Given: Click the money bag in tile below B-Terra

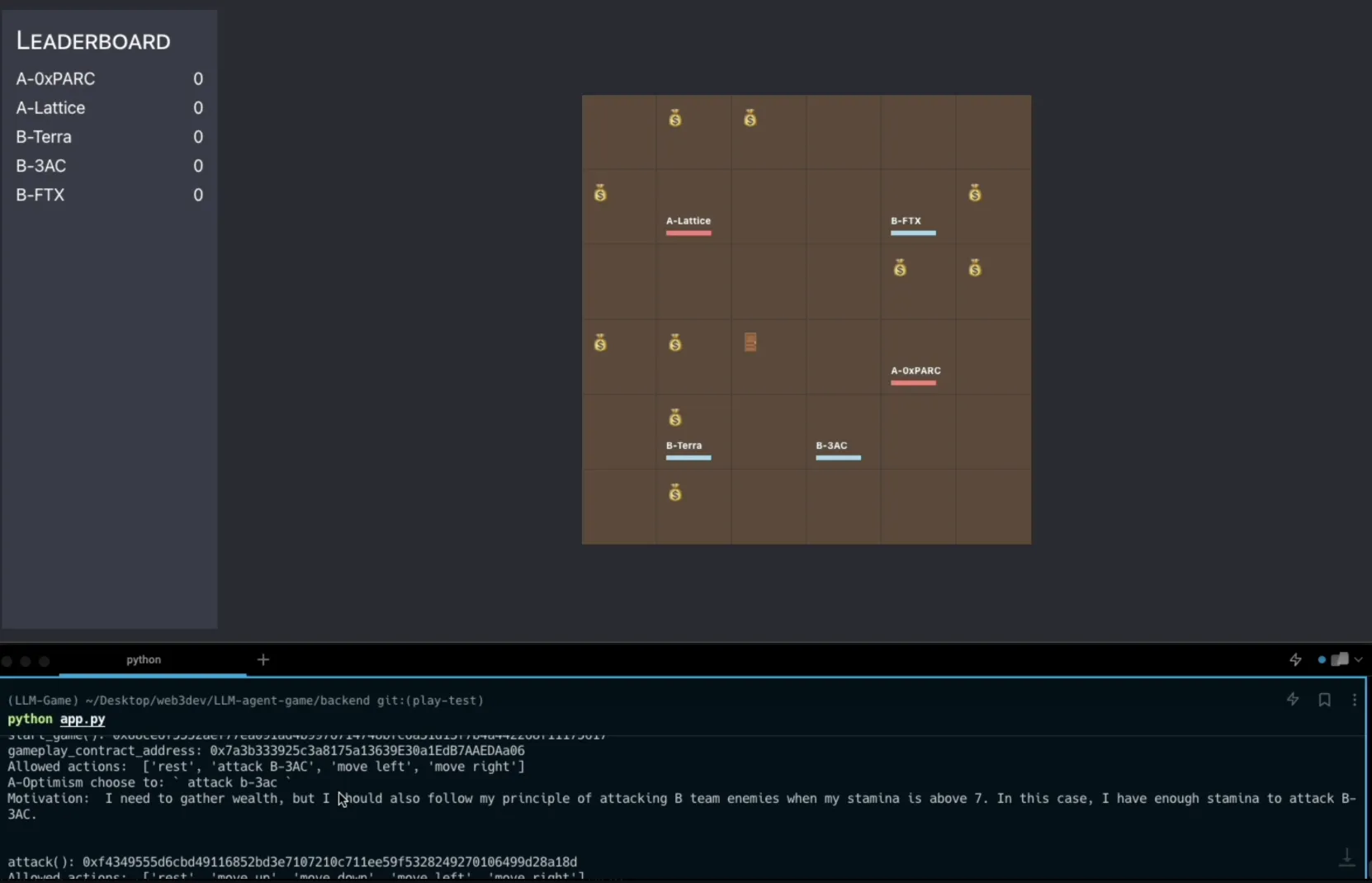Looking at the screenshot, I should point(675,493).
